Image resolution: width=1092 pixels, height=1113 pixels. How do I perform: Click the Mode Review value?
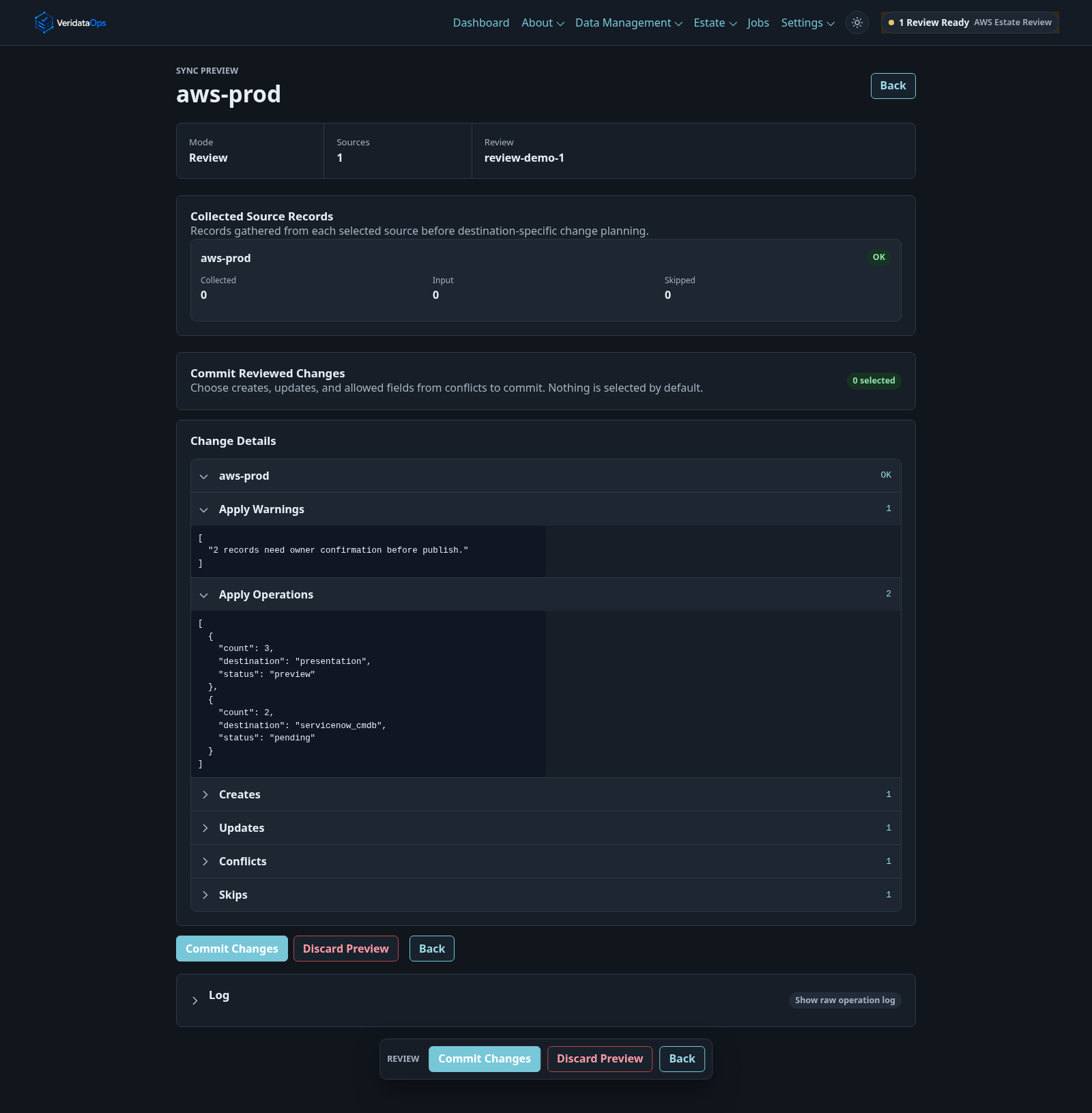[208, 158]
